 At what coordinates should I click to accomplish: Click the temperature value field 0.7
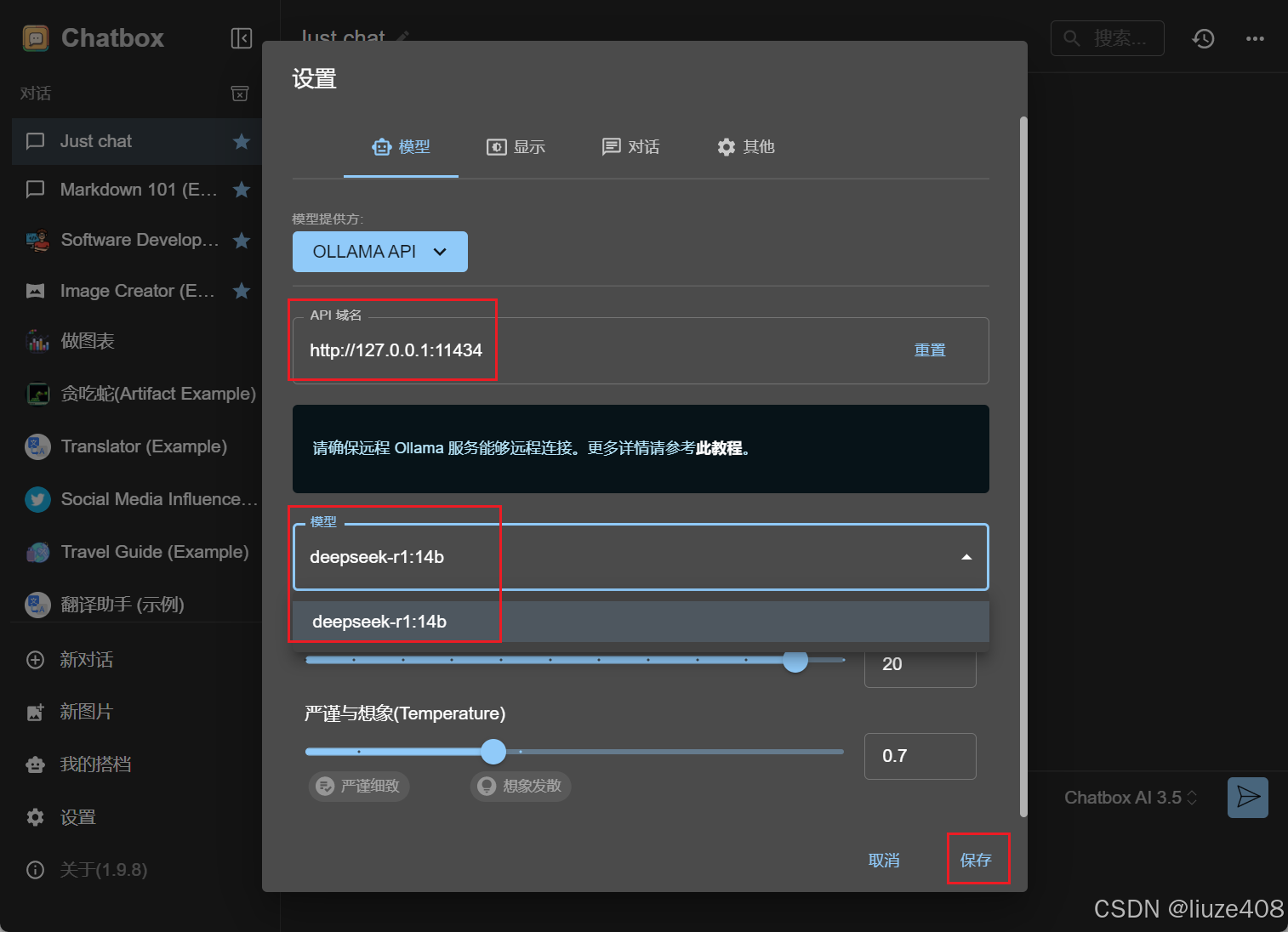(920, 756)
